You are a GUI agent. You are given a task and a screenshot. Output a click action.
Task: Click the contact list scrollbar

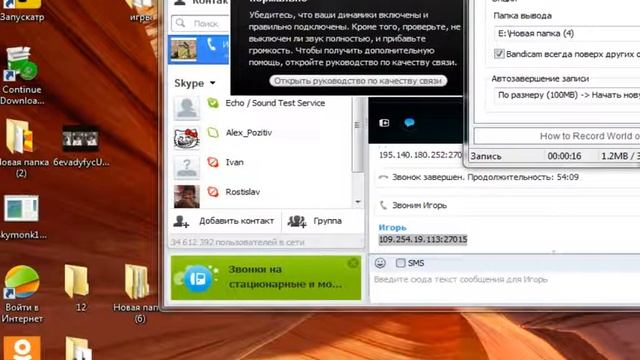click(358, 135)
